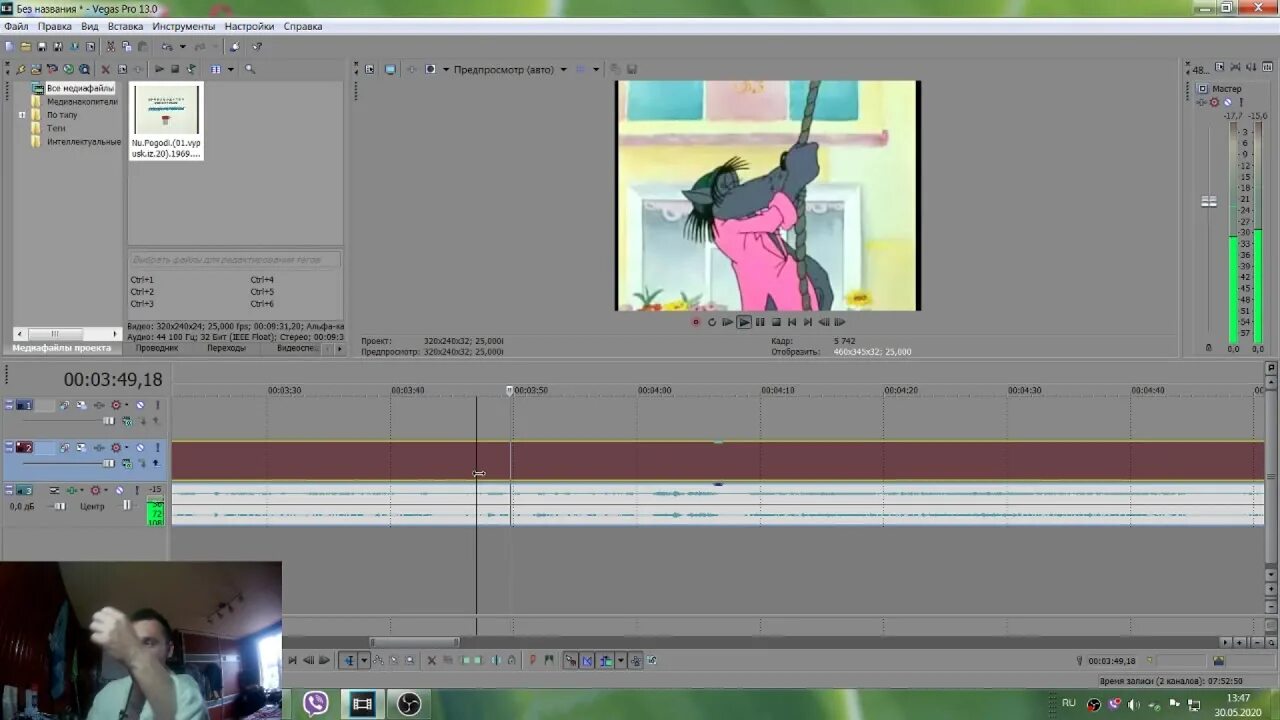Screen dimensions: 1280x720
Task: Remove selected media with the red X
Action: pos(105,69)
